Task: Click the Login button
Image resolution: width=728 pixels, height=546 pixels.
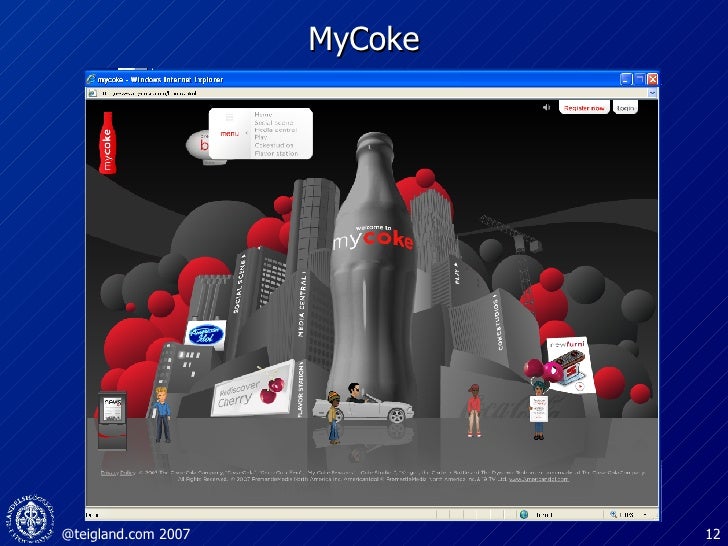Action: 625,108
